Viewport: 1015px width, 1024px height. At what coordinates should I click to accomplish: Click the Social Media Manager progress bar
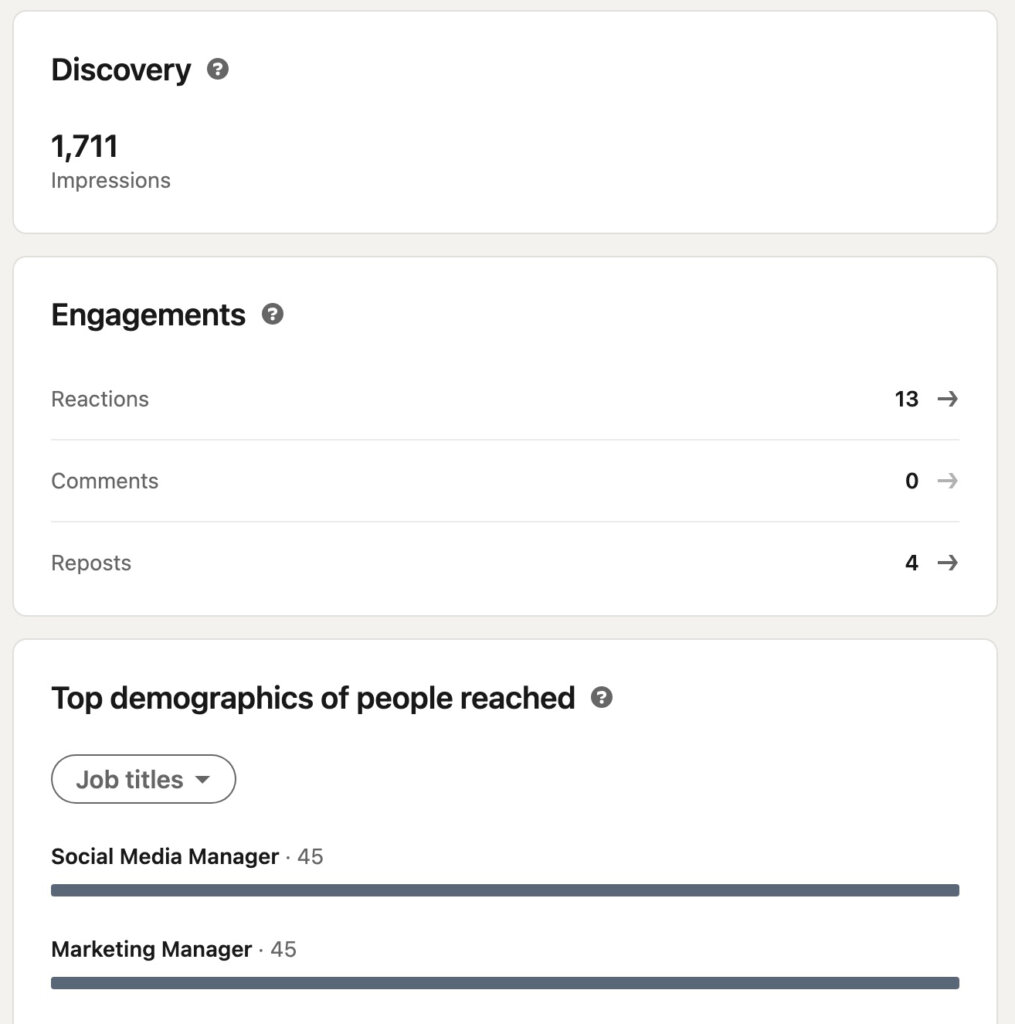pos(505,889)
